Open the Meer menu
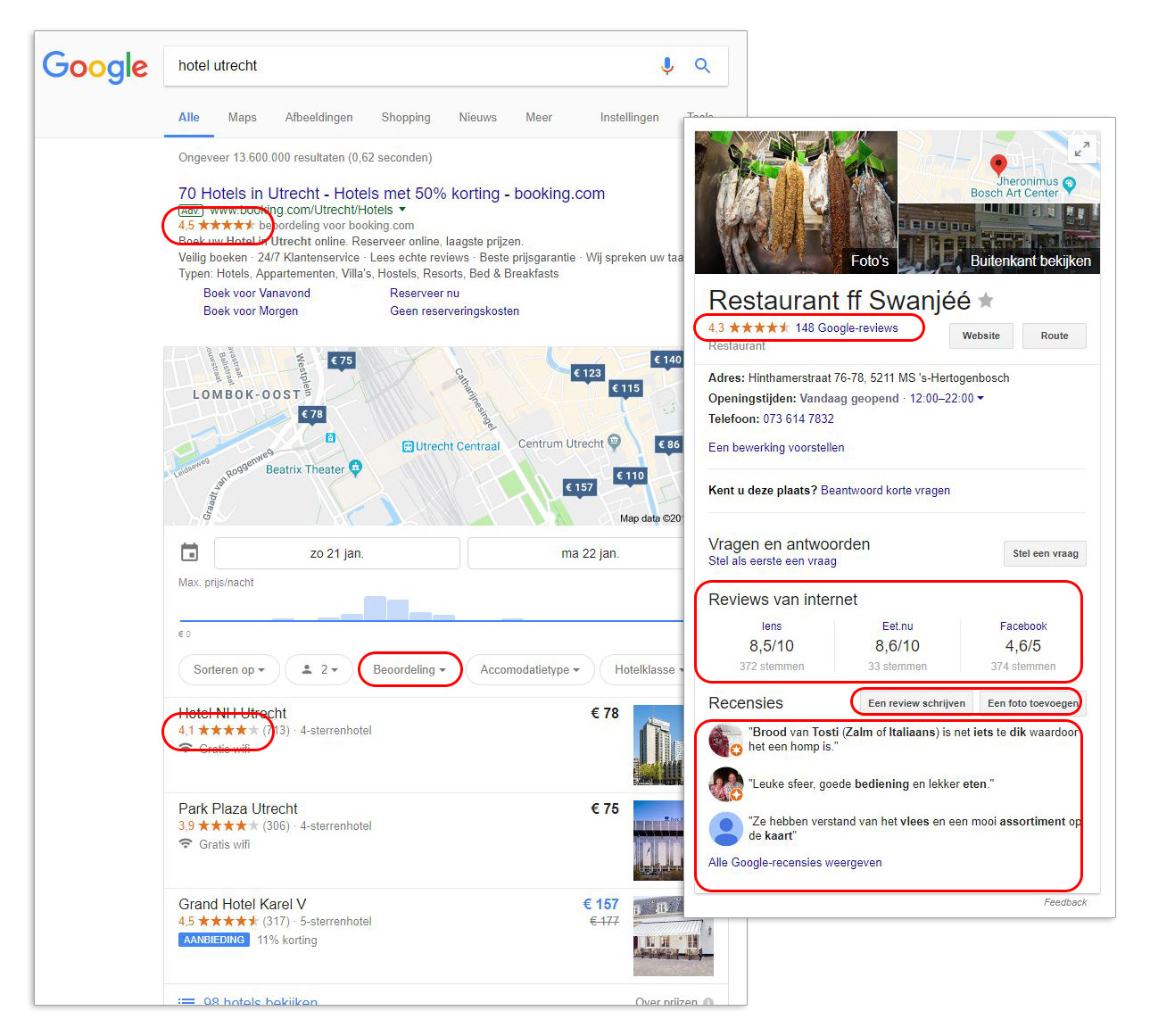The image size is (1150, 1036). [x=539, y=118]
